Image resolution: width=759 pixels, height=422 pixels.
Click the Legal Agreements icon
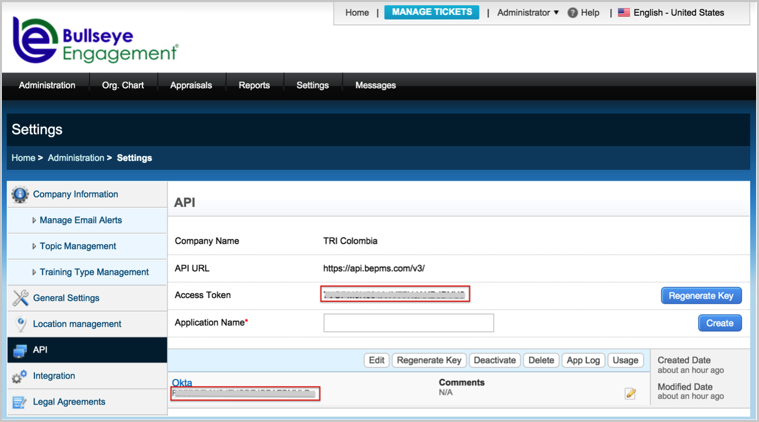[19, 402]
